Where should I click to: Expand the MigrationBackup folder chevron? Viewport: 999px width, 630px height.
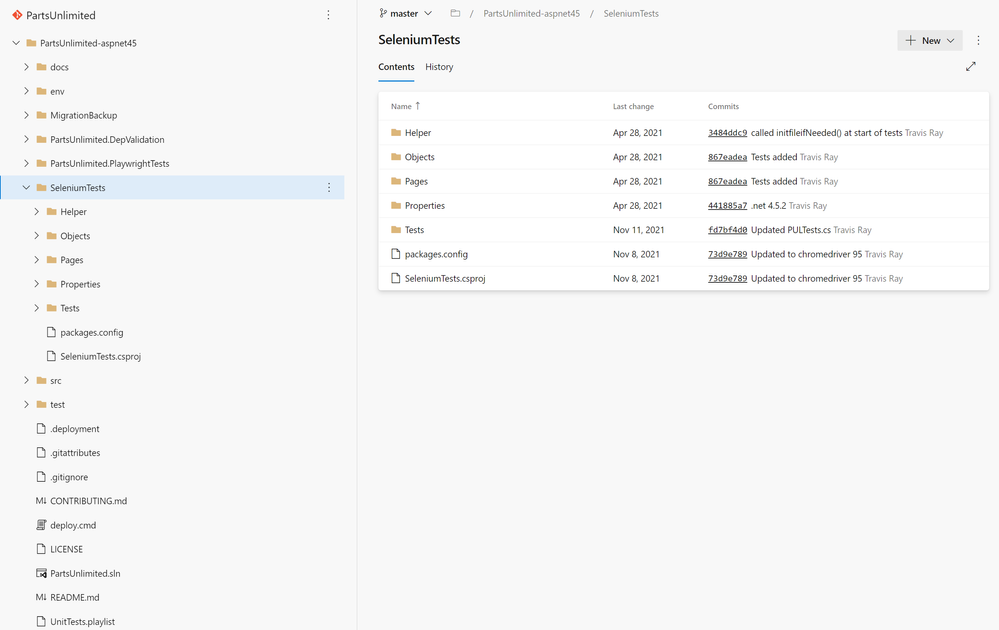point(26,115)
